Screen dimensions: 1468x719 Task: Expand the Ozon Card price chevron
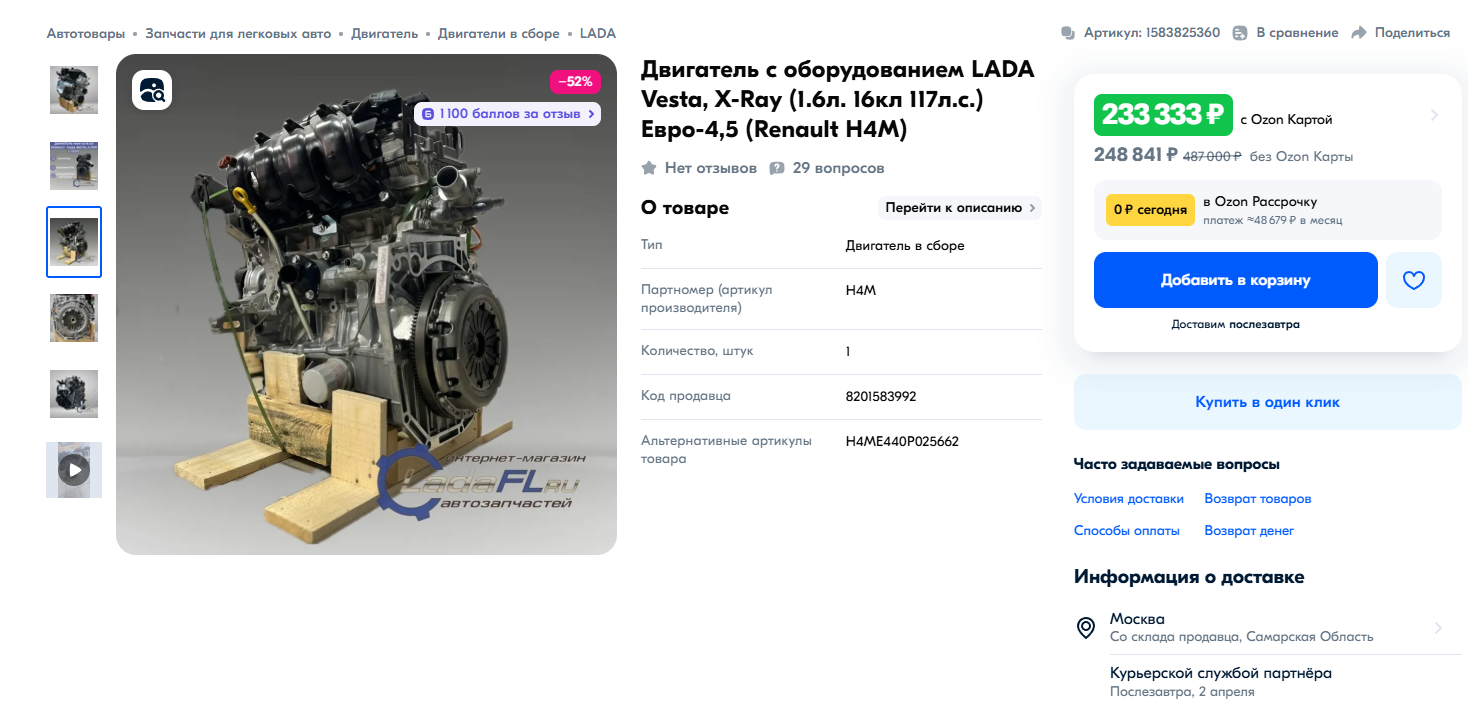tap(1434, 115)
